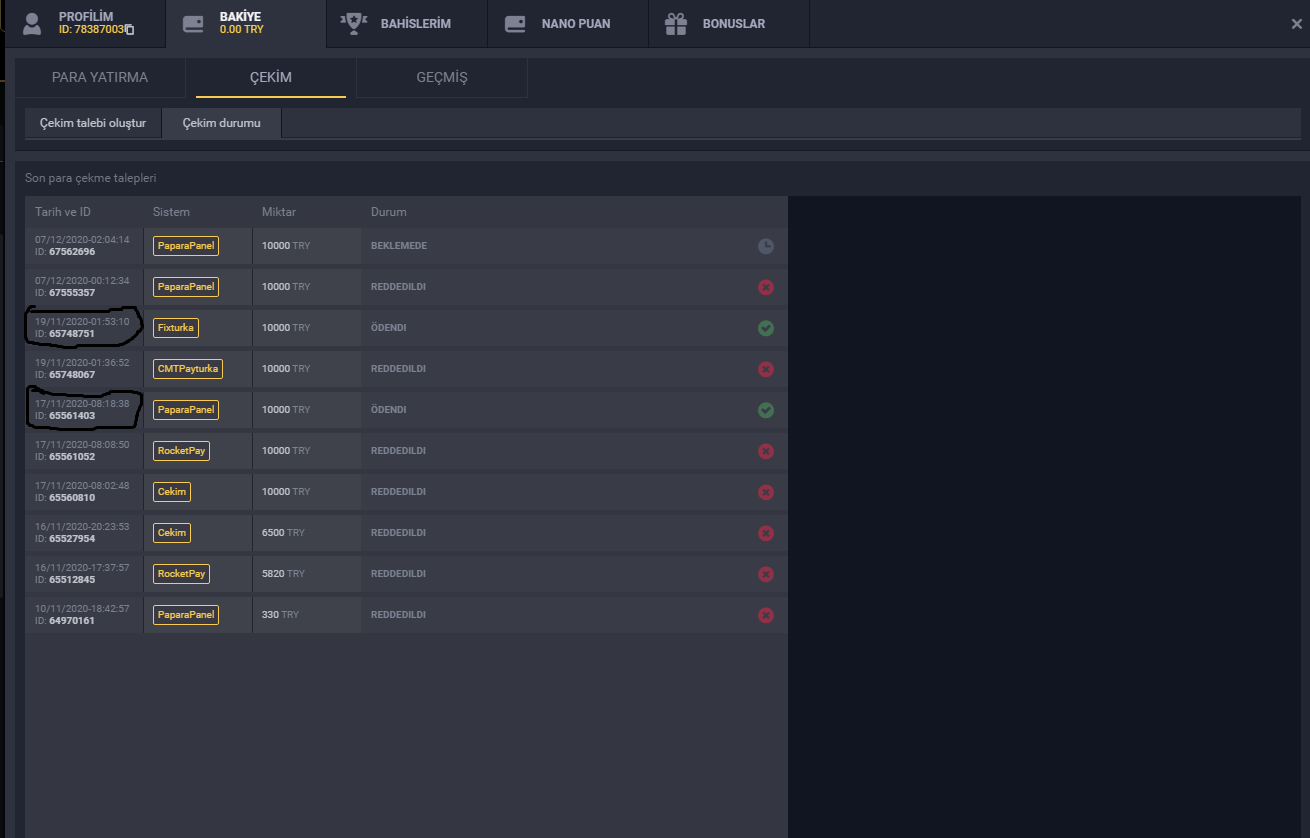Click paid checkmark for ID 65748751
The height and width of the screenshot is (838, 1310).
tap(766, 328)
